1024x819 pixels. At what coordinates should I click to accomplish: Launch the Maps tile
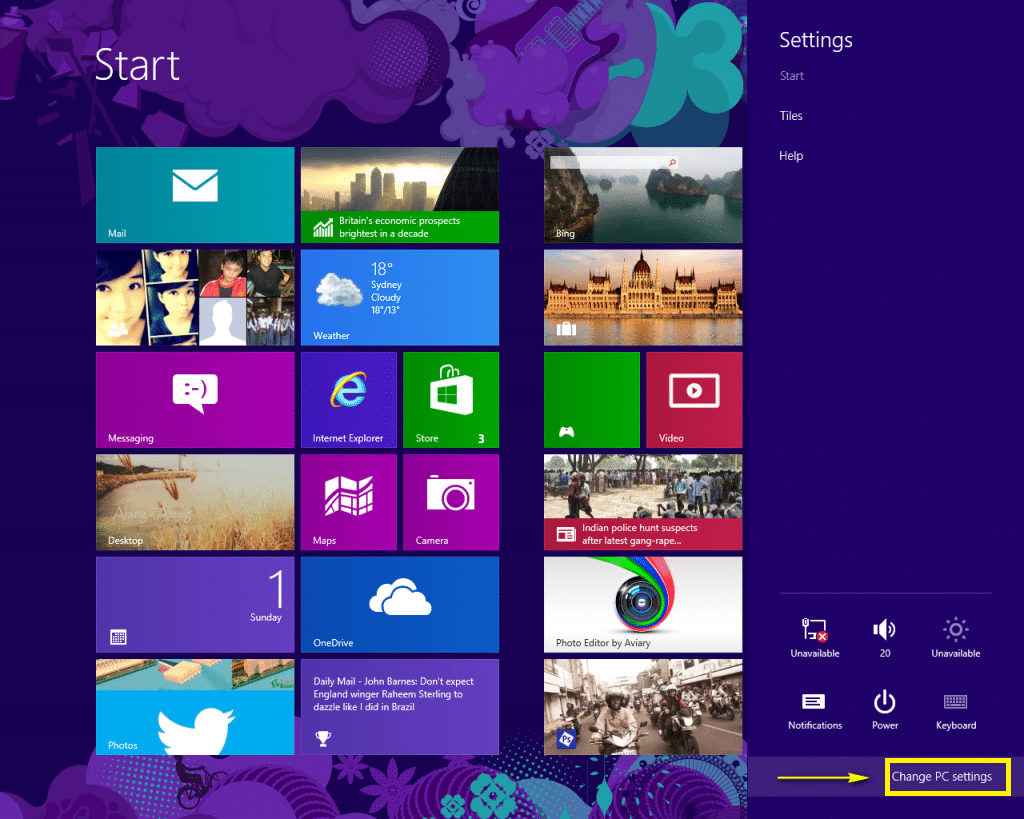pos(349,502)
